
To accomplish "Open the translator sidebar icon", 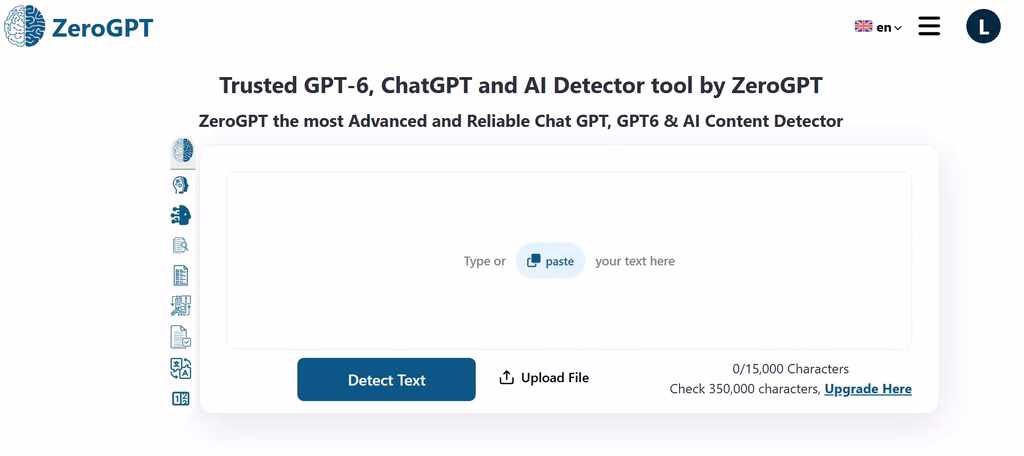I will (181, 368).
